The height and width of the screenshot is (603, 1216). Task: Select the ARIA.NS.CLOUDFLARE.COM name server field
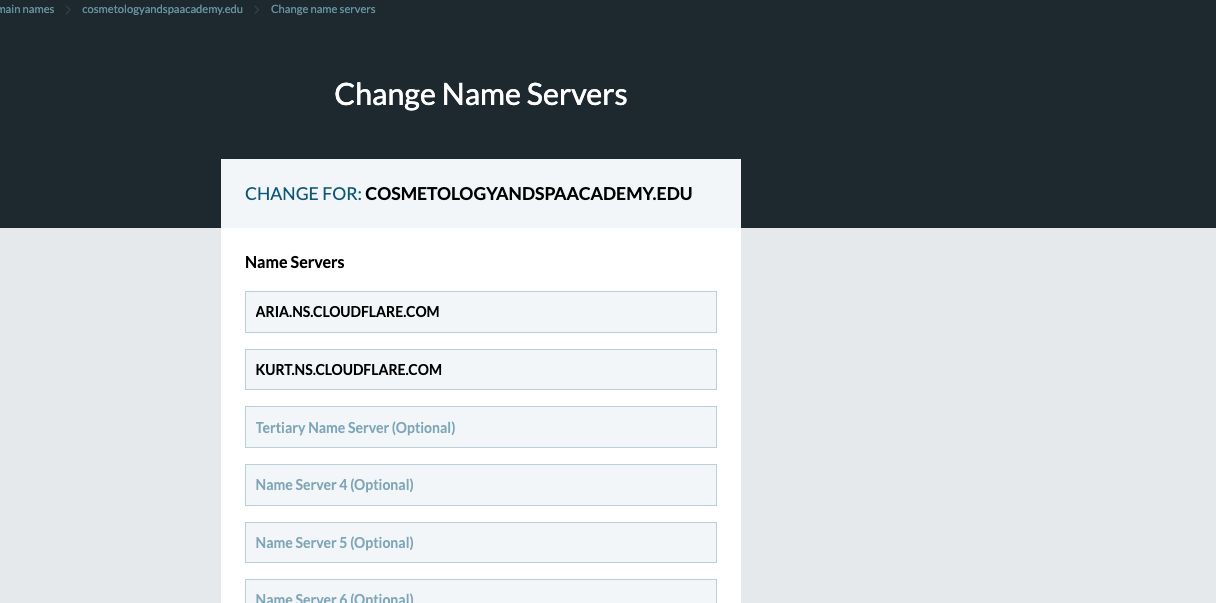[x=481, y=312]
